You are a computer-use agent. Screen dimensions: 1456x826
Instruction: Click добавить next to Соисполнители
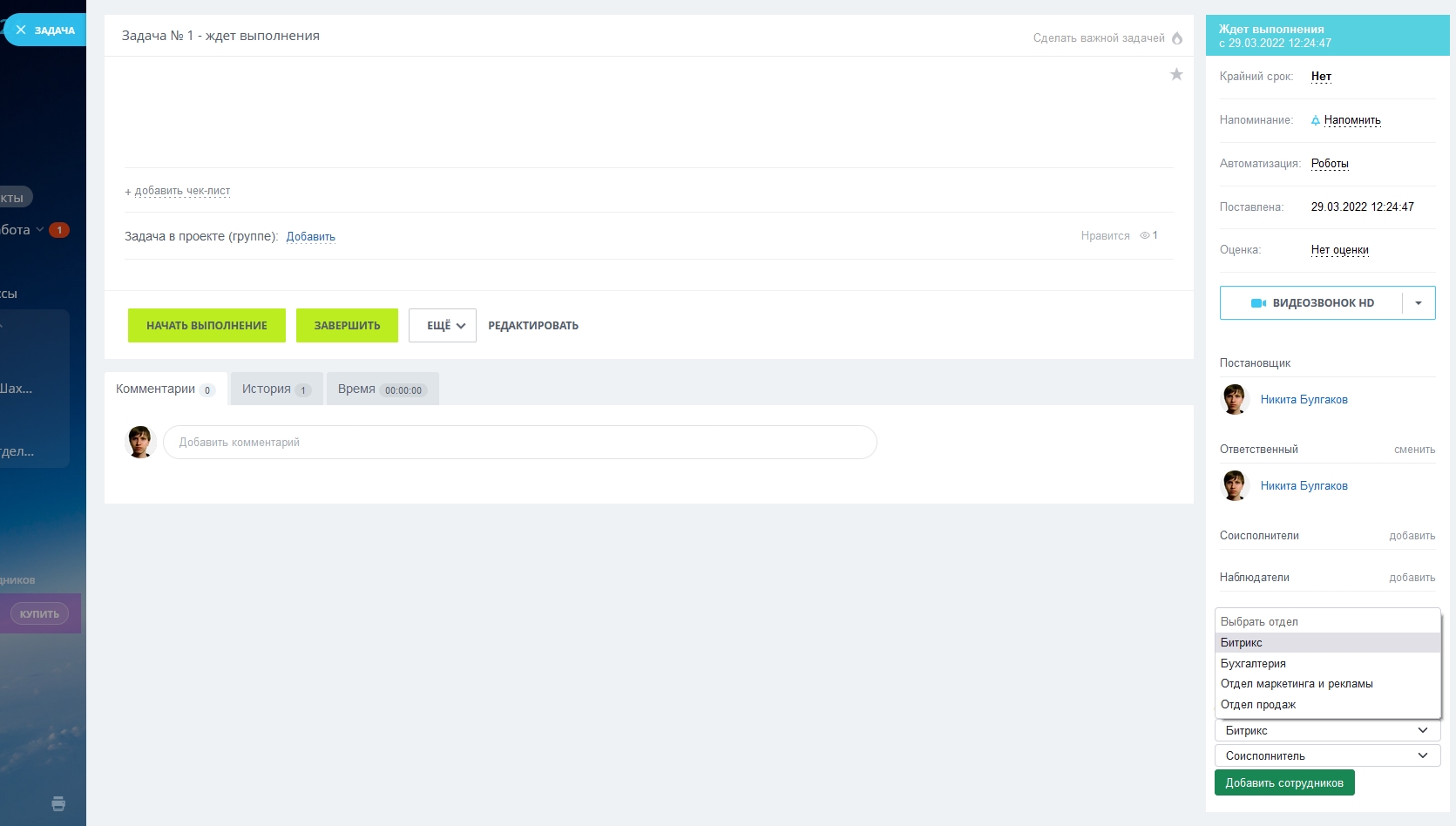point(1412,536)
